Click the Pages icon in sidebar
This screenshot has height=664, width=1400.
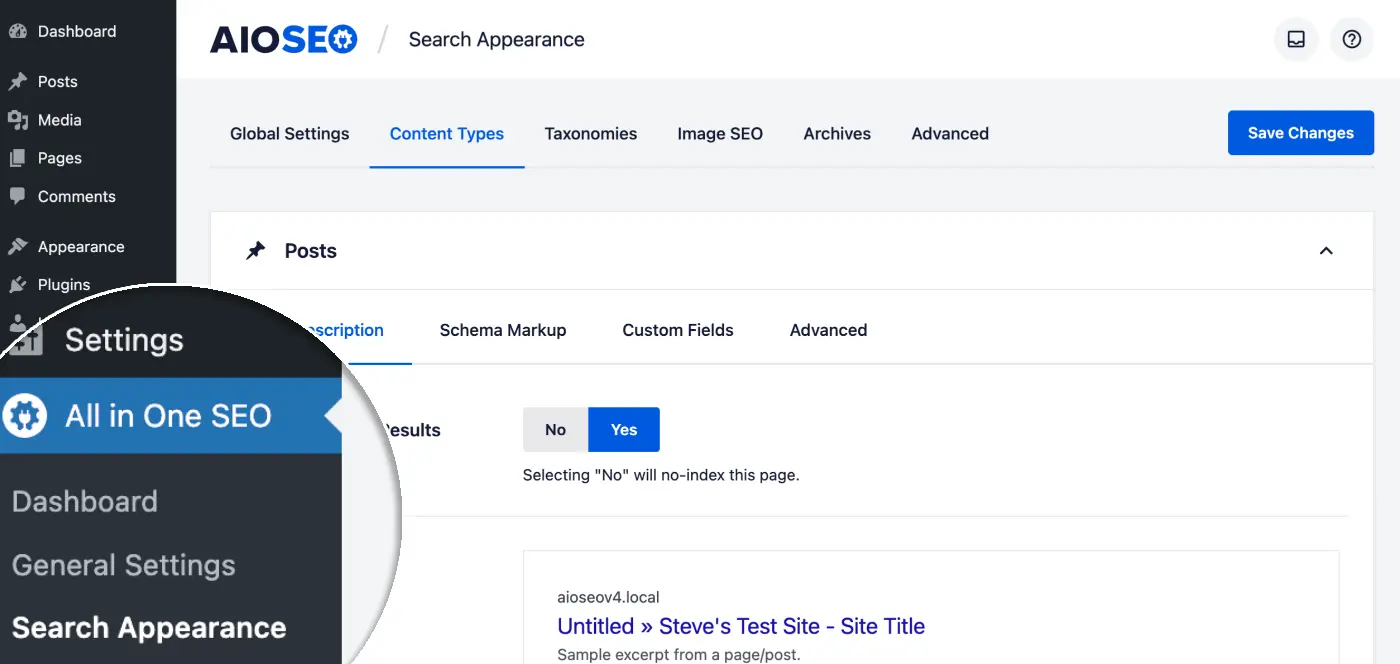17,158
